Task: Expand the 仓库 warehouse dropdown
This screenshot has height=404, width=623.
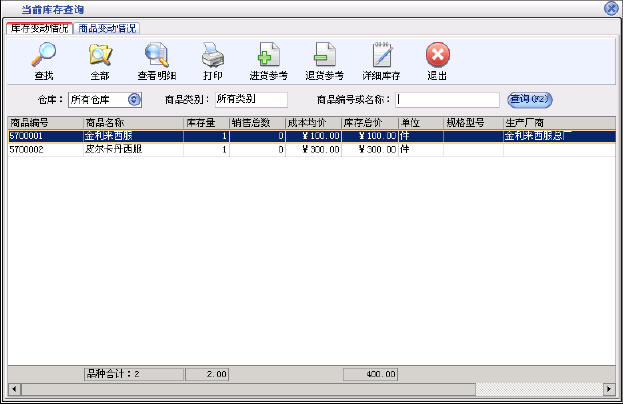Action: [135, 99]
